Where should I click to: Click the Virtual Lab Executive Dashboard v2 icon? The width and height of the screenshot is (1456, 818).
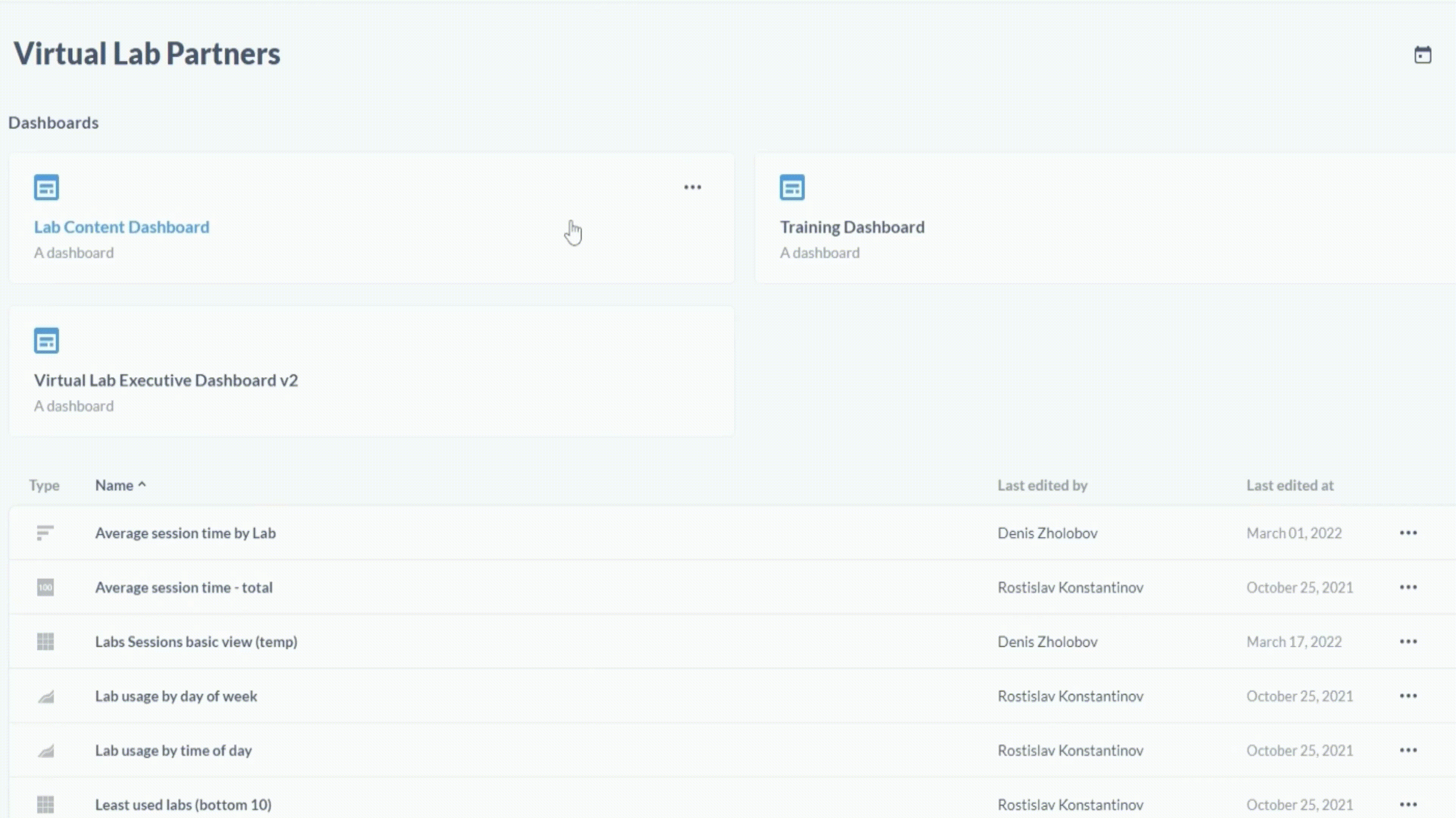pyautogui.click(x=46, y=340)
